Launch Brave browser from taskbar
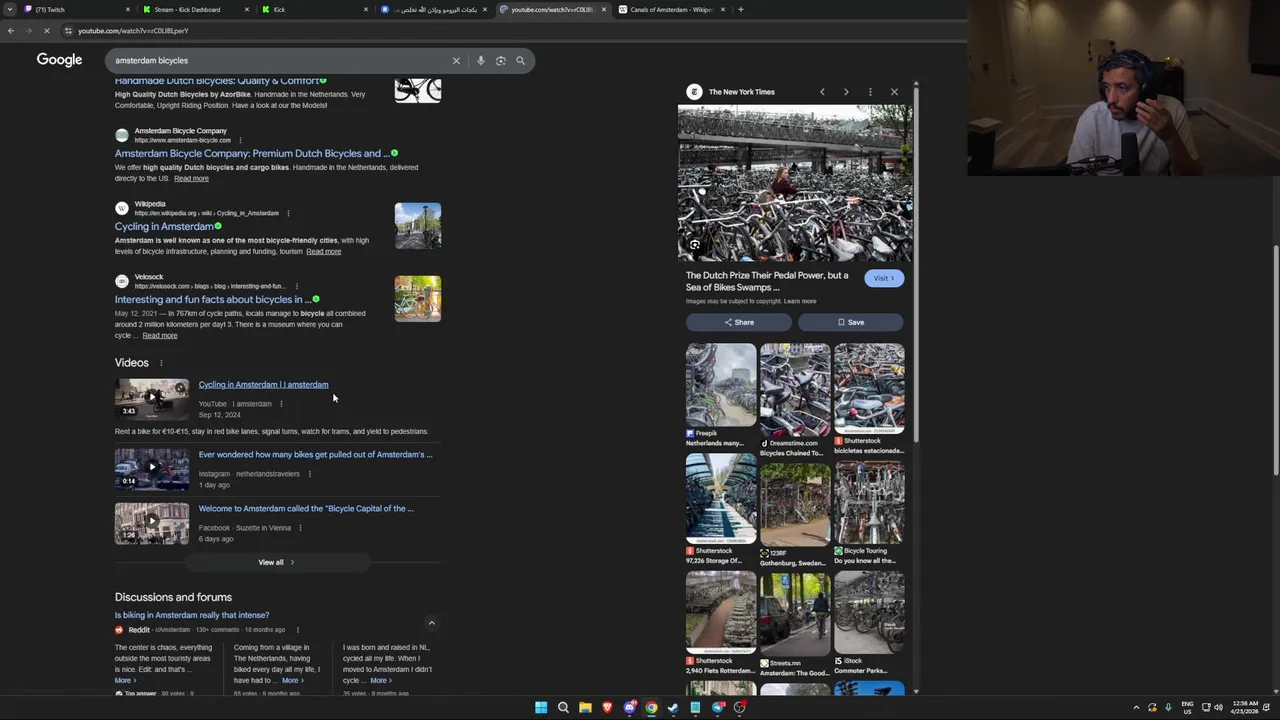Screen dimensions: 1280x720 point(607,708)
